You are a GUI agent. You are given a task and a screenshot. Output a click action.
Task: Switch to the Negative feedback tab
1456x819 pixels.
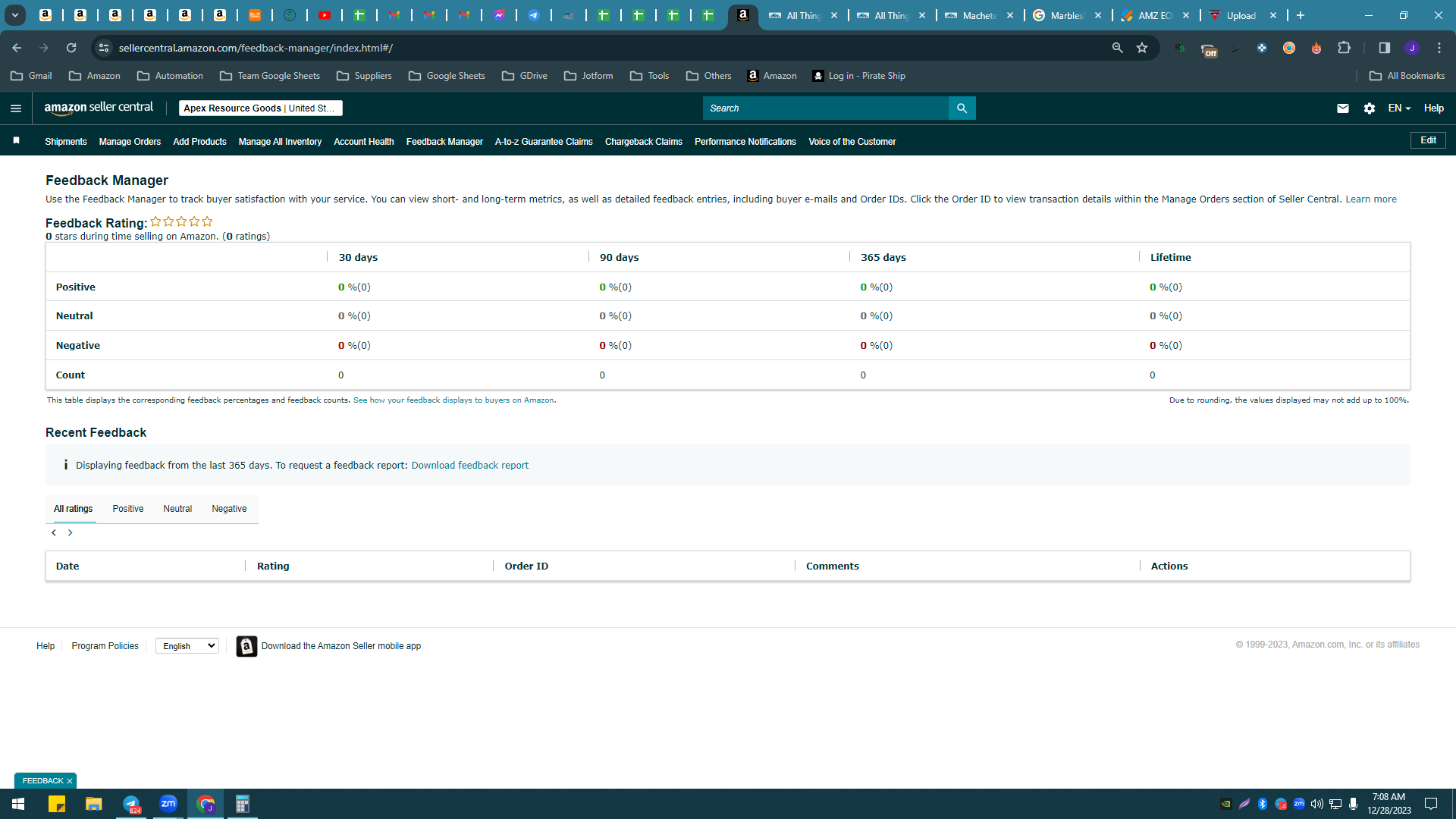pyautogui.click(x=229, y=509)
